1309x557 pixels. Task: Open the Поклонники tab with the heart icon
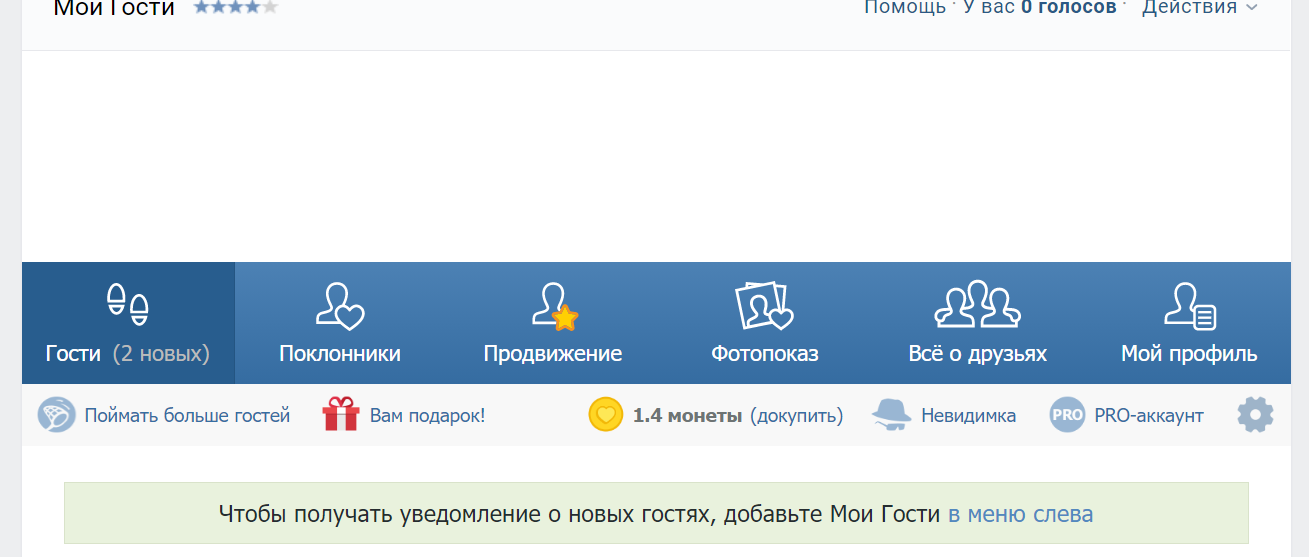pyautogui.click(x=339, y=306)
